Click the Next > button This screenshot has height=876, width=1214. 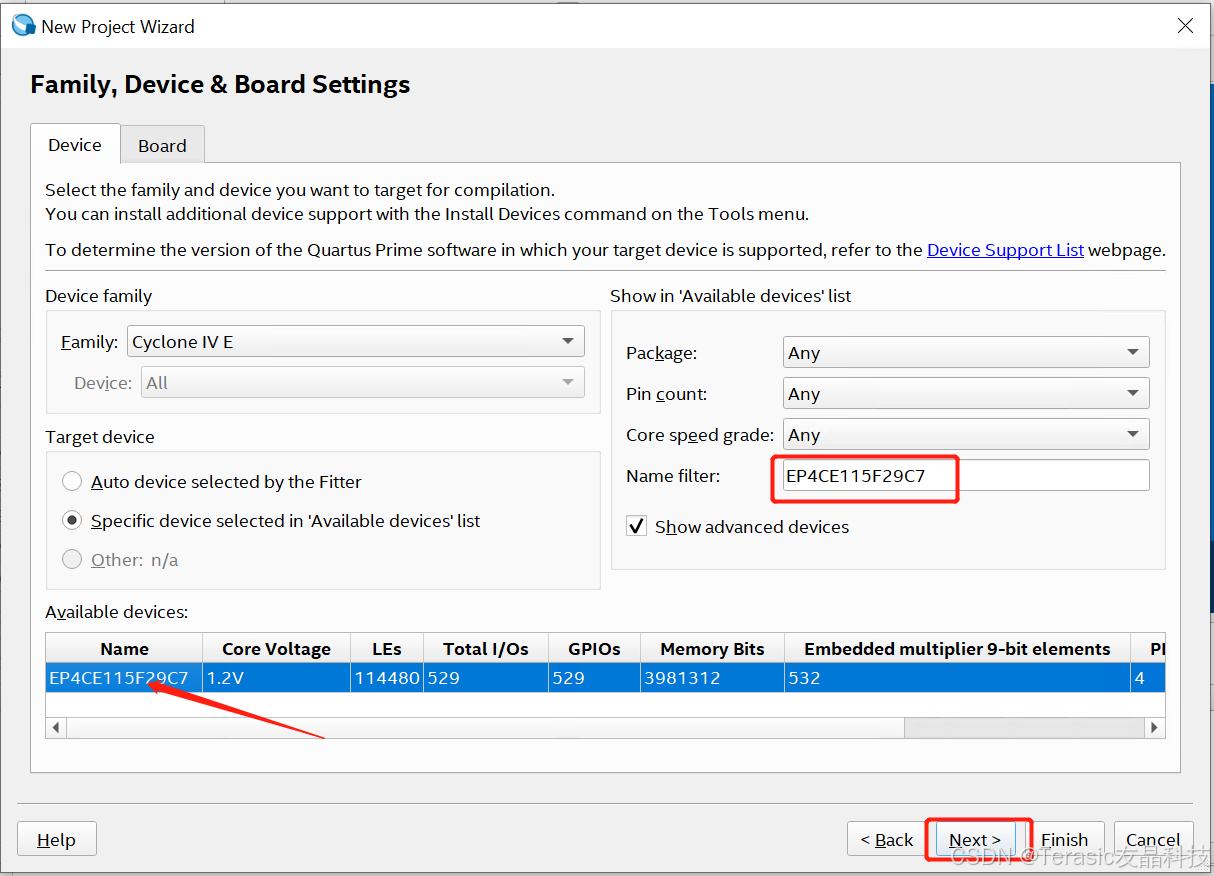tap(975, 839)
